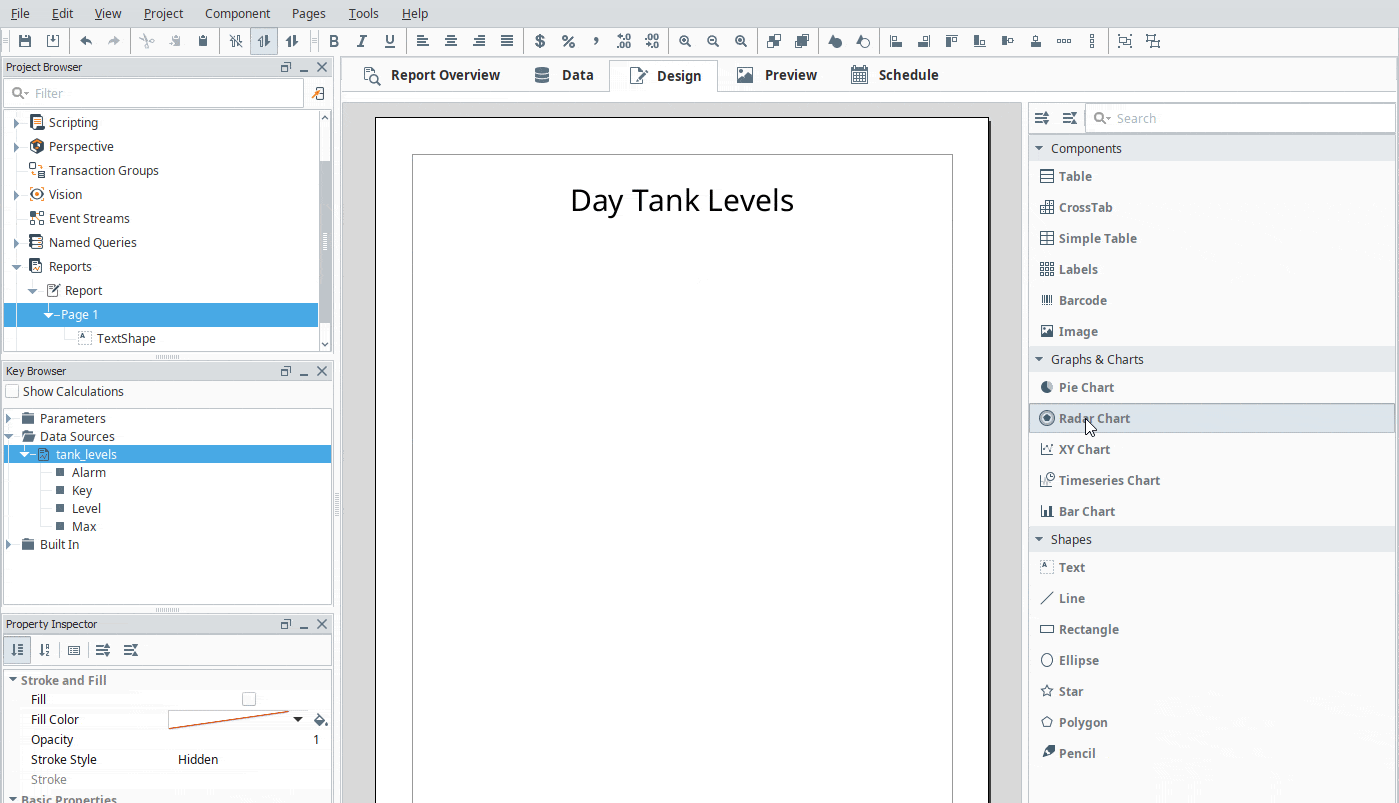Apply currency formatting from the toolbar
Viewport: 1399px width, 803px height.
(540, 41)
